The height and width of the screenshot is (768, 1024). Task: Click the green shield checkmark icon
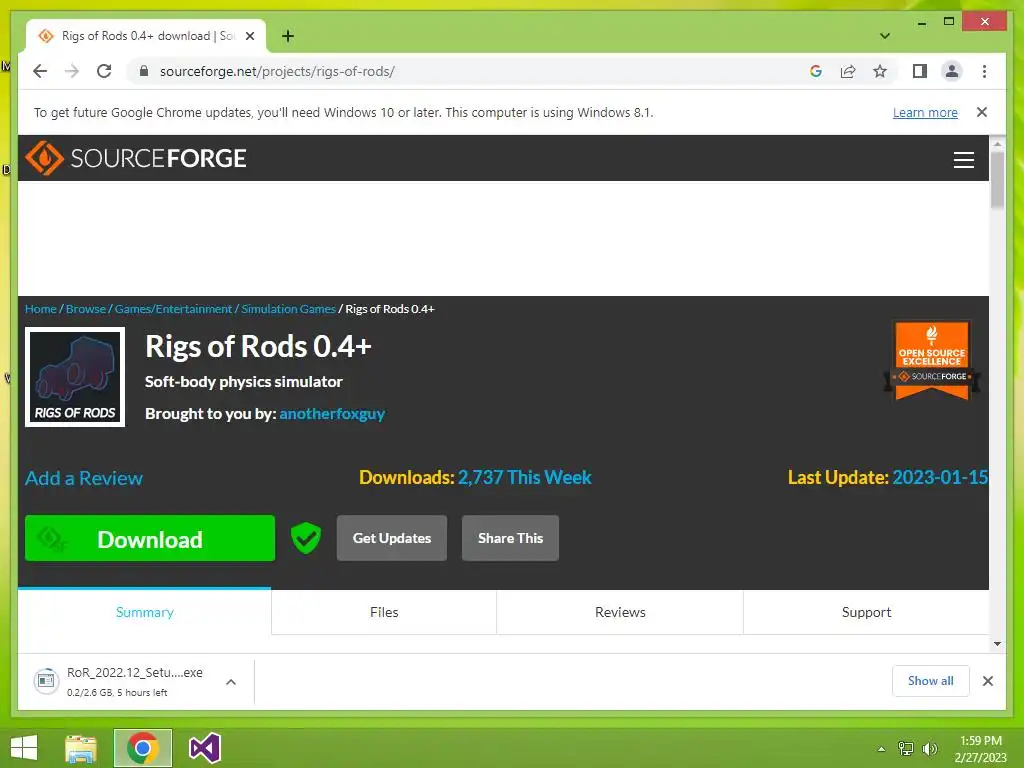point(306,538)
